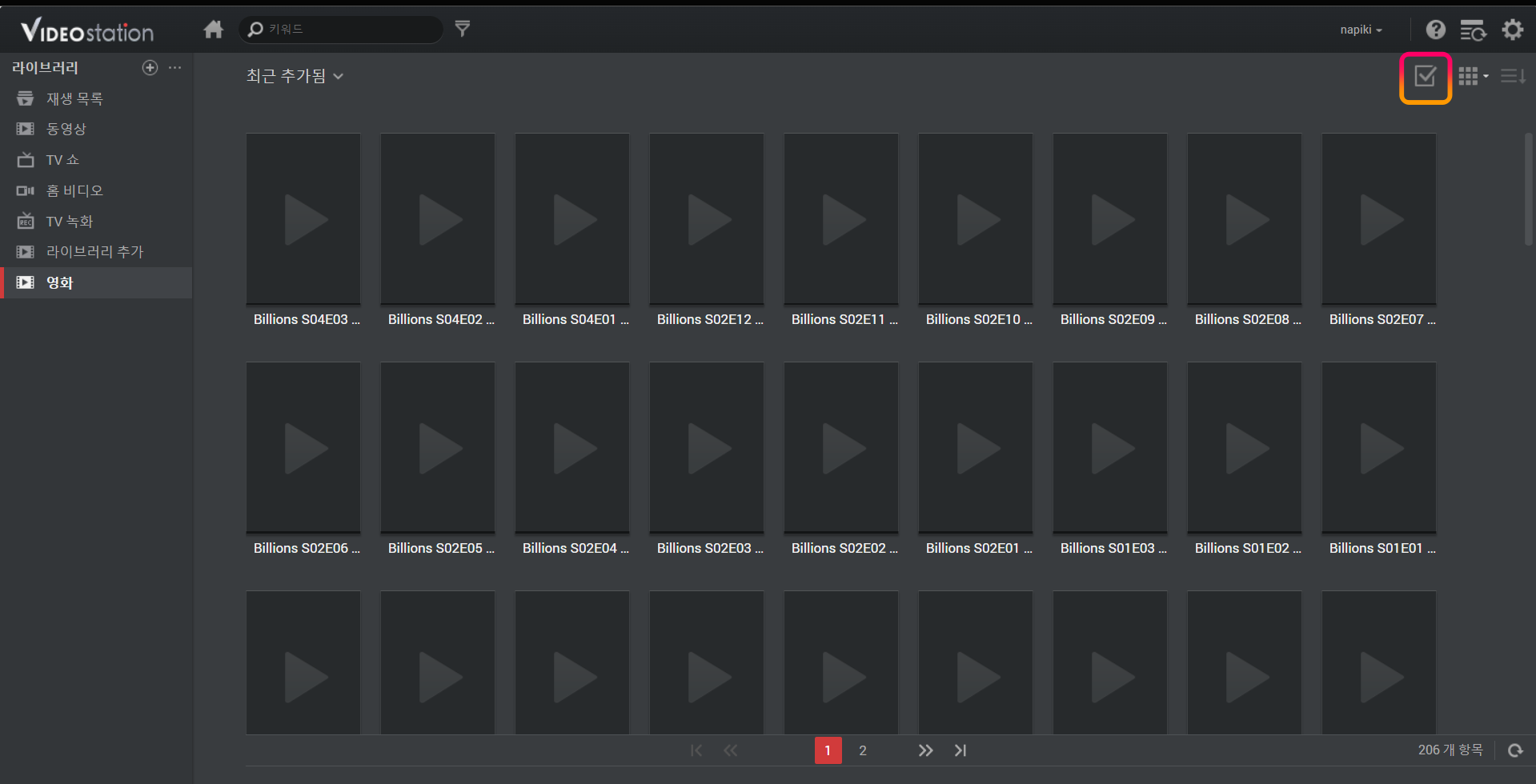Viewport: 1536px width, 784px height.
Task: Click the keyword search field
Action: [341, 30]
